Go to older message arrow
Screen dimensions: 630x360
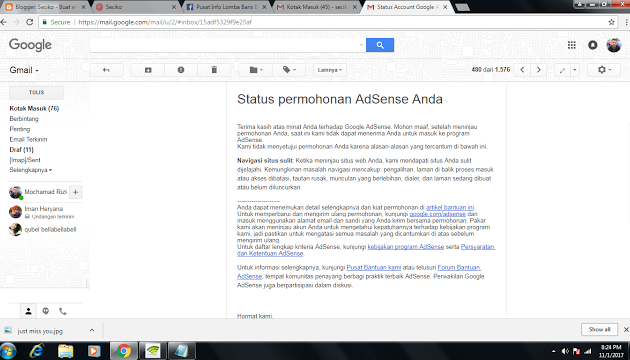click(x=538, y=70)
